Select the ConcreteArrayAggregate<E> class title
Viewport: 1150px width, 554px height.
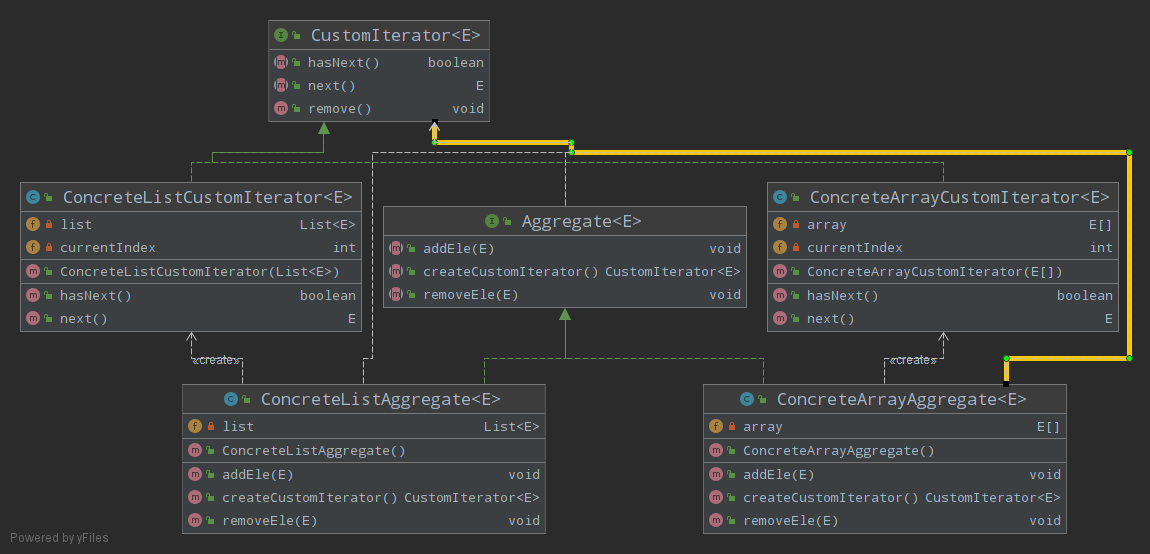(x=901, y=399)
